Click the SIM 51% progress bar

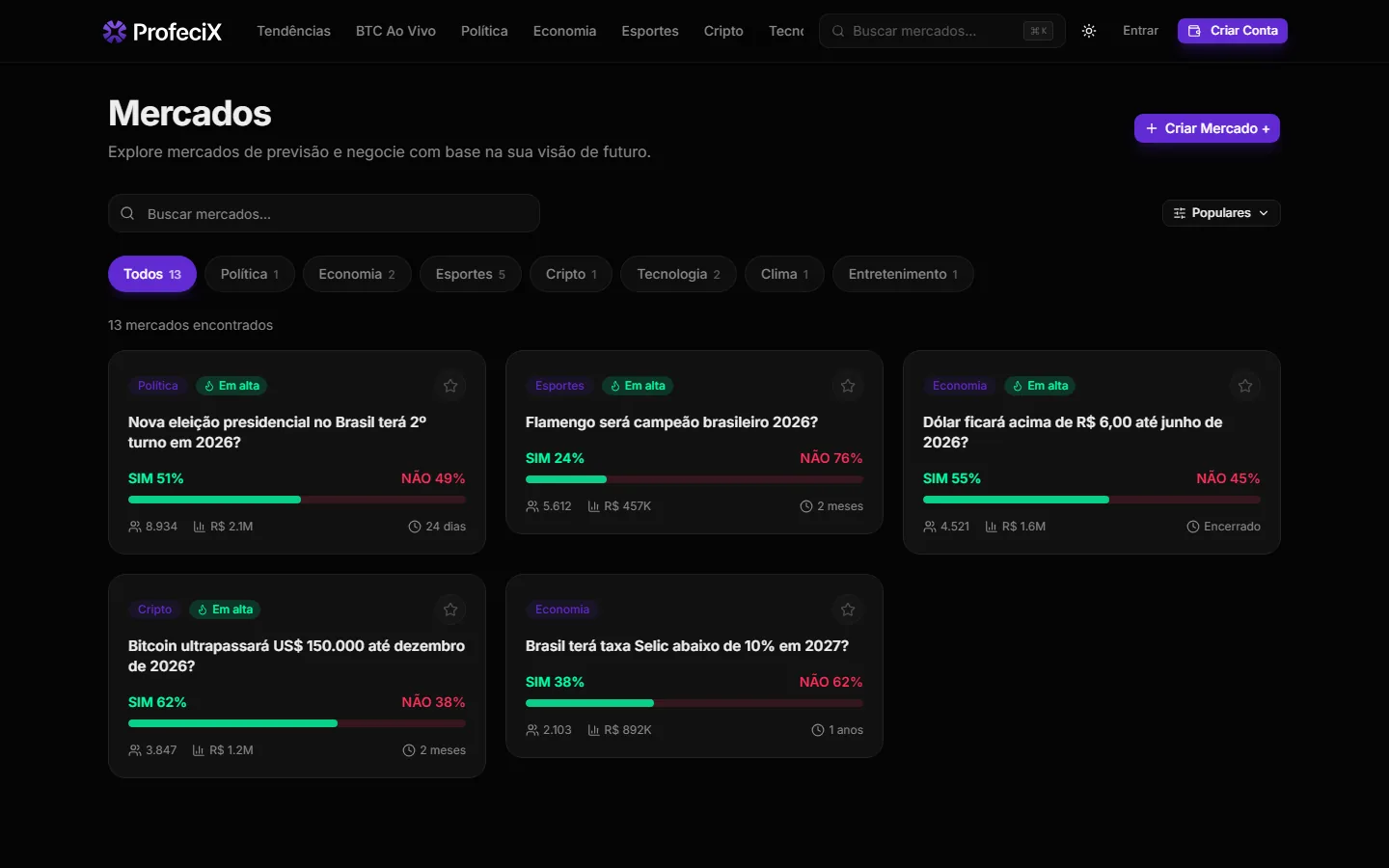[x=297, y=500]
